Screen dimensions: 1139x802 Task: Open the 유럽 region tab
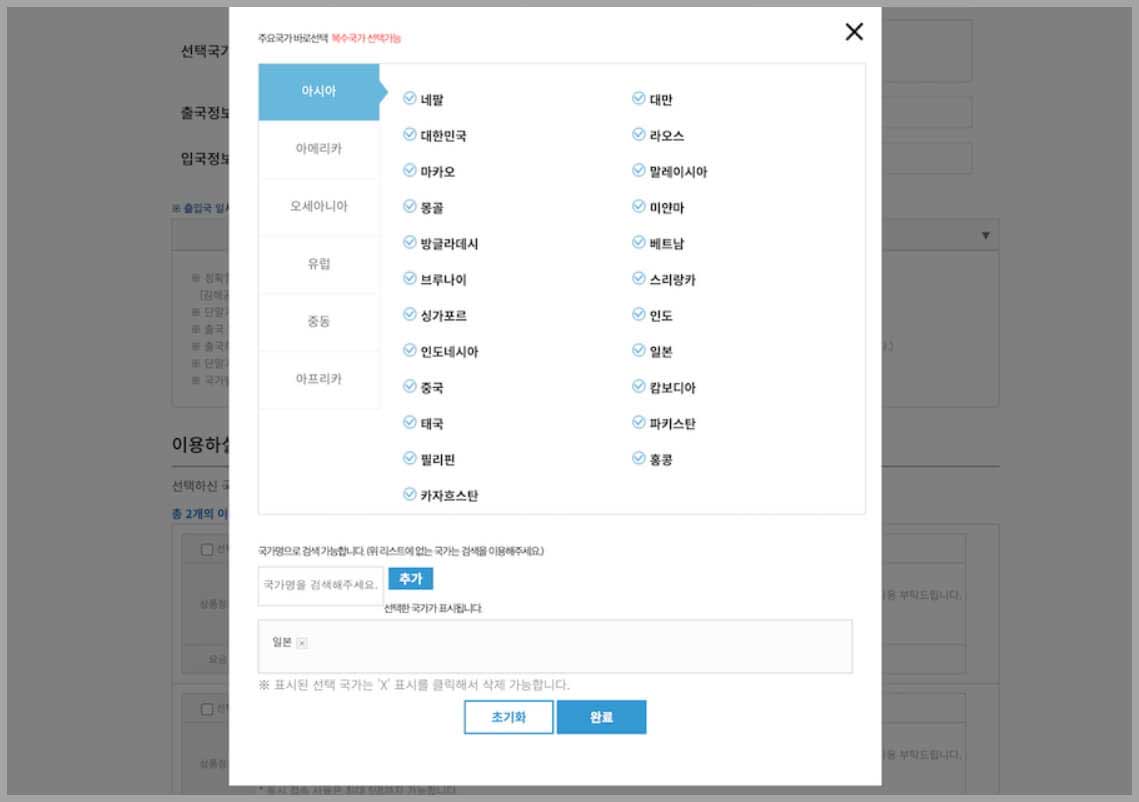tap(318, 264)
